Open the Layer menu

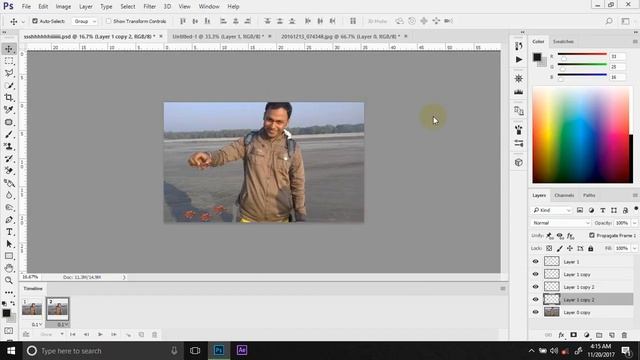click(x=85, y=7)
